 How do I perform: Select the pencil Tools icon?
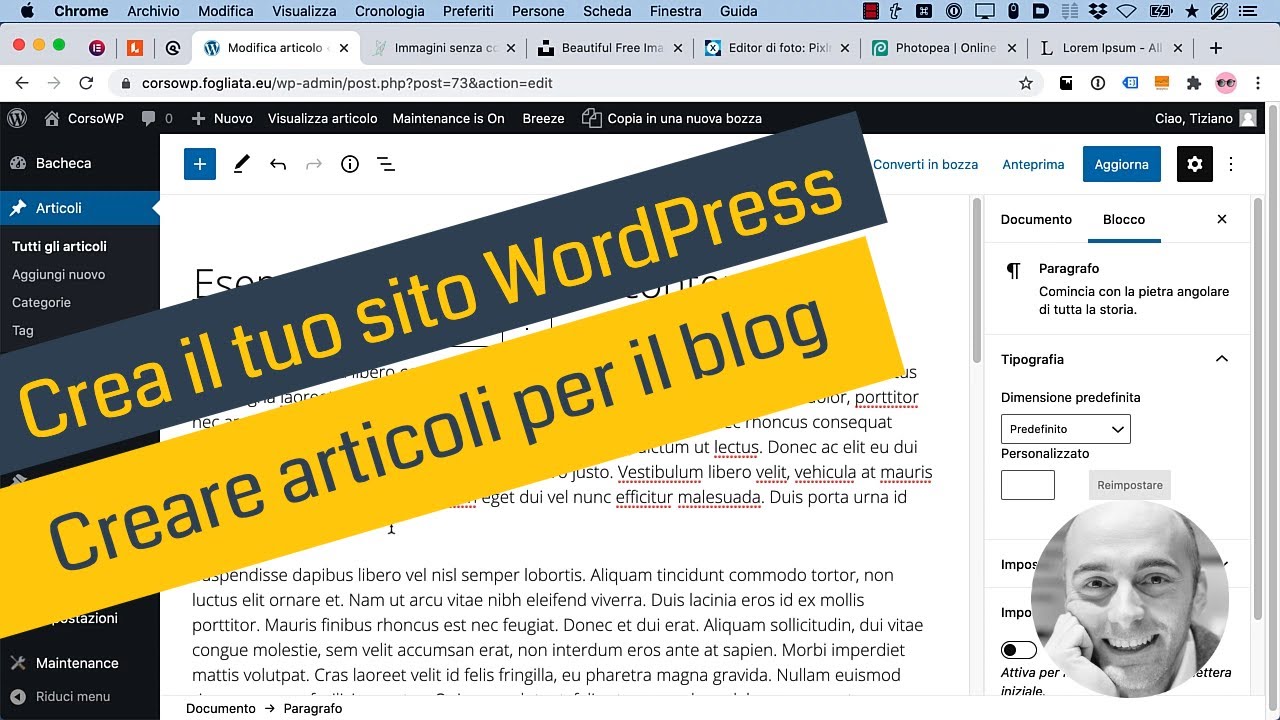[x=241, y=164]
